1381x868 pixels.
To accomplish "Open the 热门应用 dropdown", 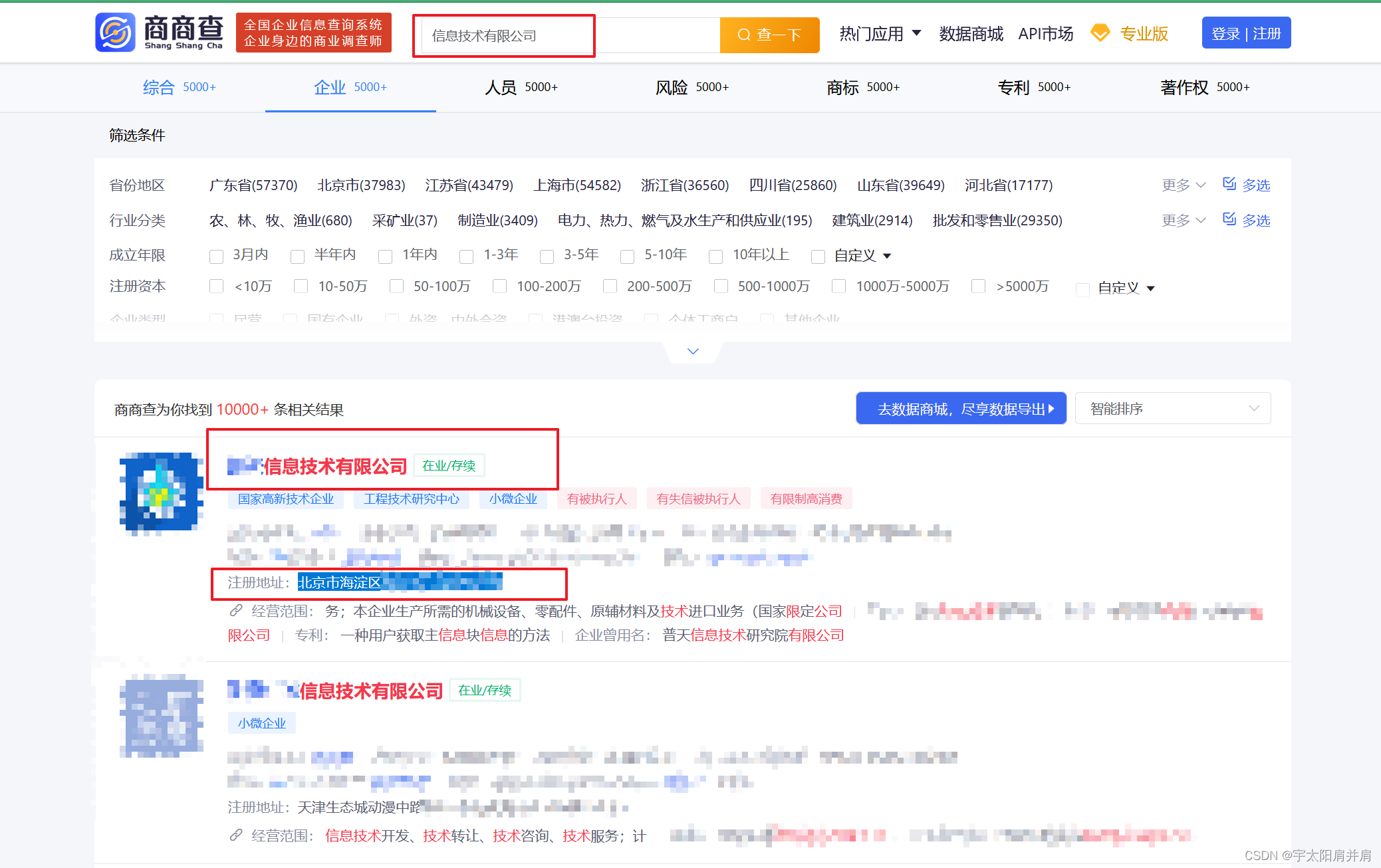I will 880,33.
